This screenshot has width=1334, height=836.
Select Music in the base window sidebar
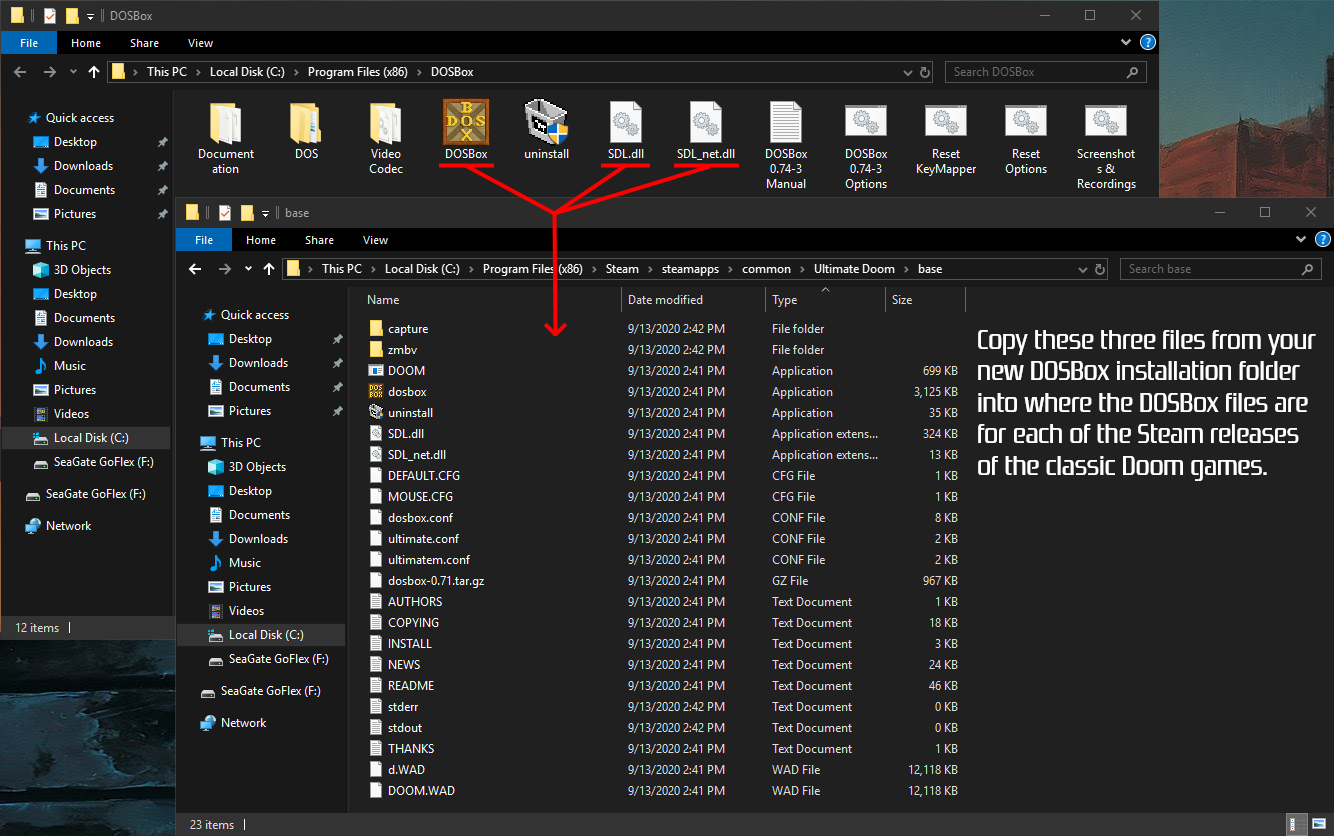pyautogui.click(x=244, y=563)
